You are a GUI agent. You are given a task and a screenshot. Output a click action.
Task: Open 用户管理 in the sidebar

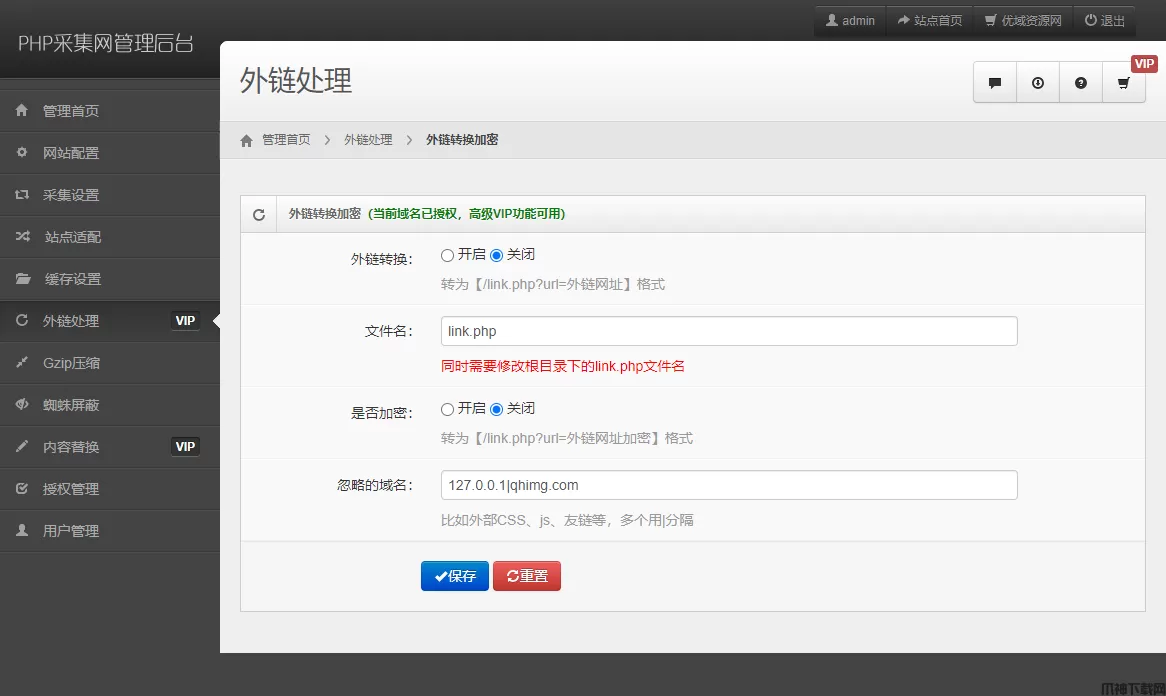[x=71, y=531]
